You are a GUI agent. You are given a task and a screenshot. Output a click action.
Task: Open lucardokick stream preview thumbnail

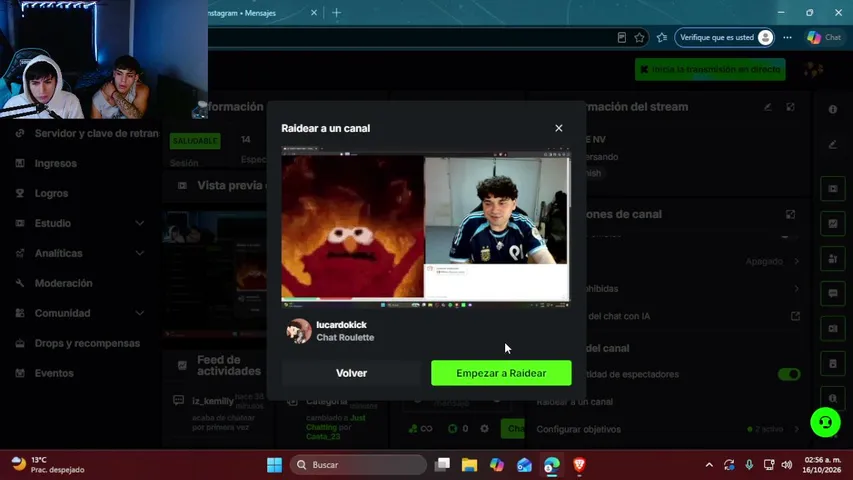(x=426, y=226)
